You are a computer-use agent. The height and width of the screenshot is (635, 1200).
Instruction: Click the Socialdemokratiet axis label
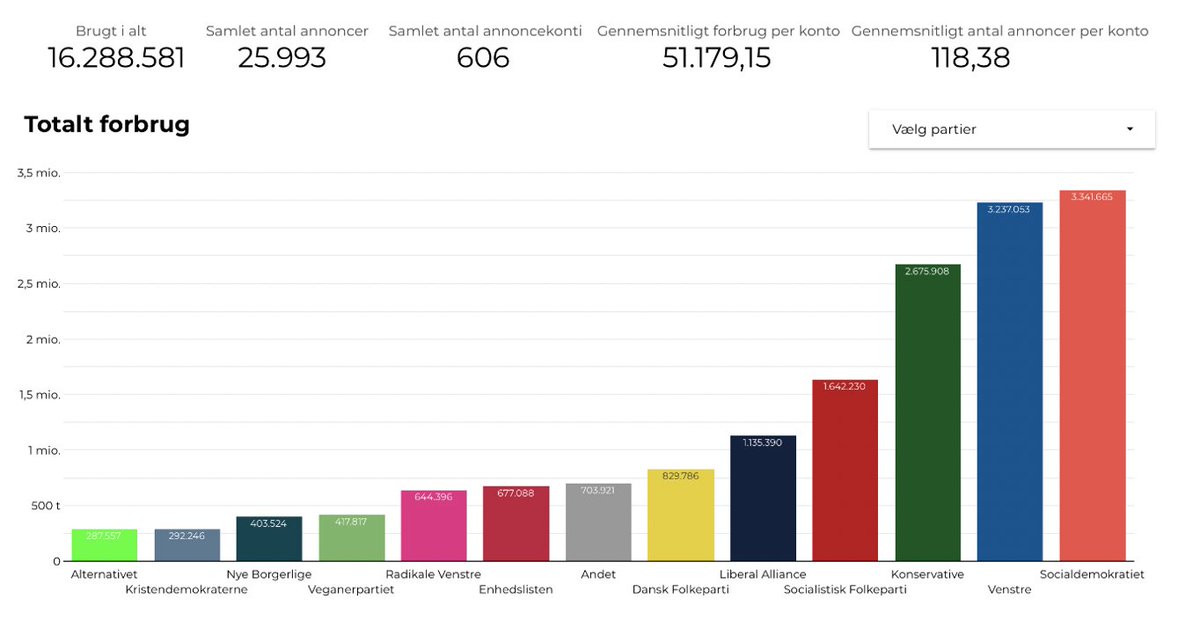(x=1092, y=574)
